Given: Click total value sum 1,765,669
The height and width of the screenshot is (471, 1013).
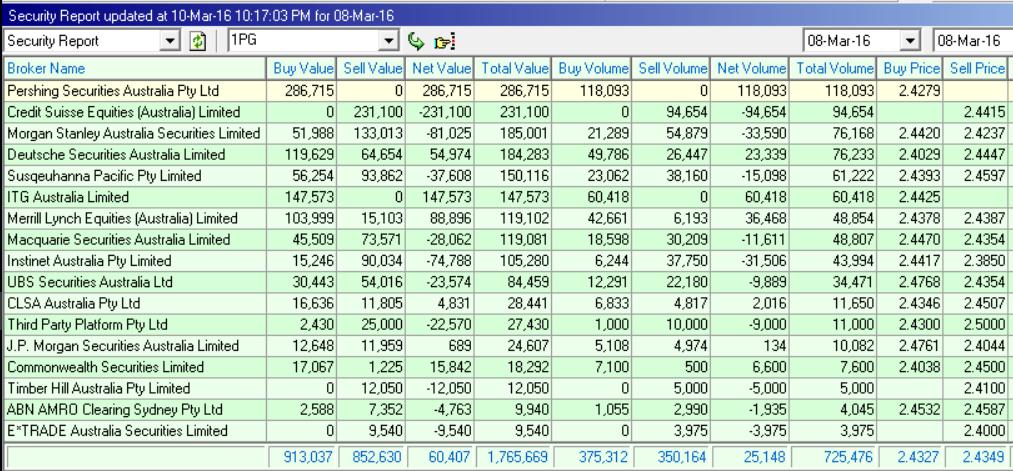Looking at the screenshot, I should tap(514, 457).
